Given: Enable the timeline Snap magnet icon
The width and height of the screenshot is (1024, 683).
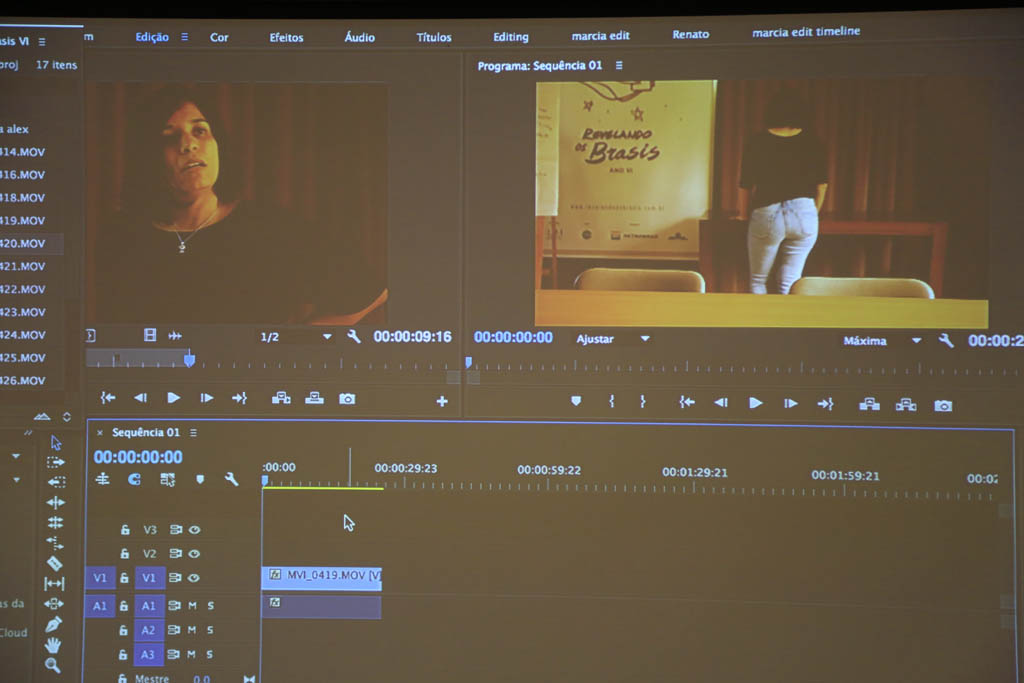Looking at the screenshot, I should [134, 480].
